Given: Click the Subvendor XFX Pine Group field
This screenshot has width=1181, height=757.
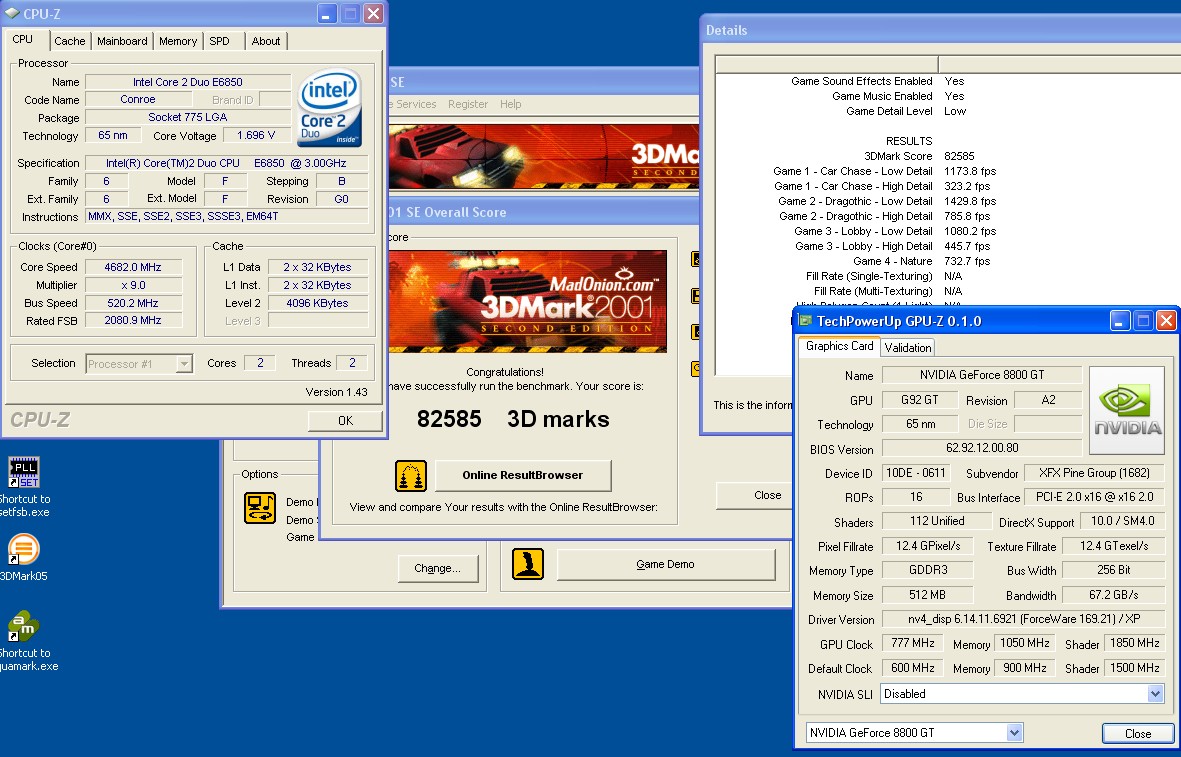Looking at the screenshot, I should pos(1094,473).
